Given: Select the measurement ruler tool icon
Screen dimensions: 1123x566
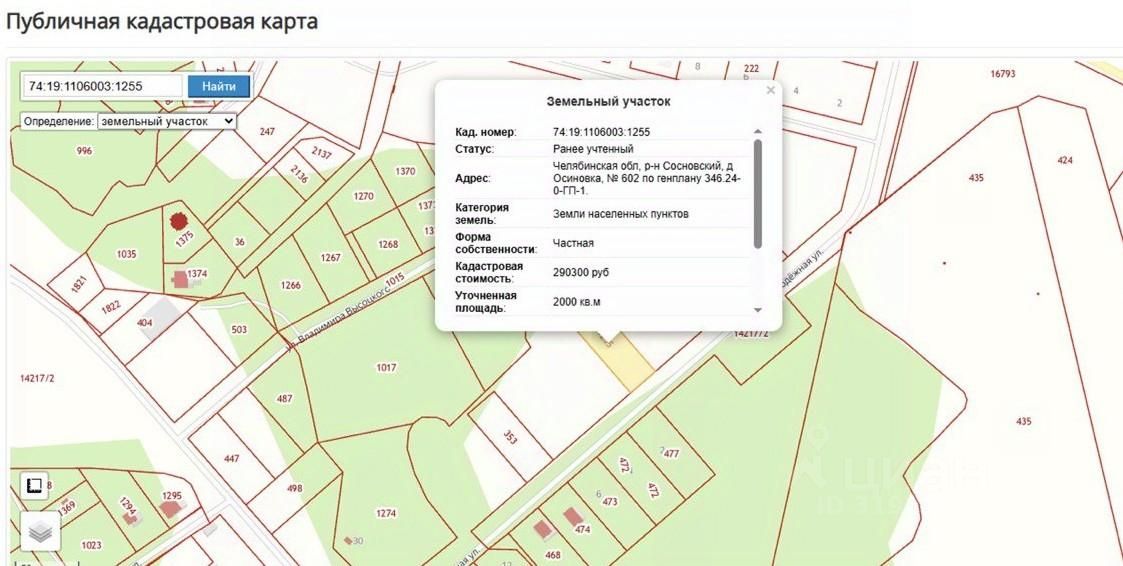Looking at the screenshot, I should click(34, 486).
